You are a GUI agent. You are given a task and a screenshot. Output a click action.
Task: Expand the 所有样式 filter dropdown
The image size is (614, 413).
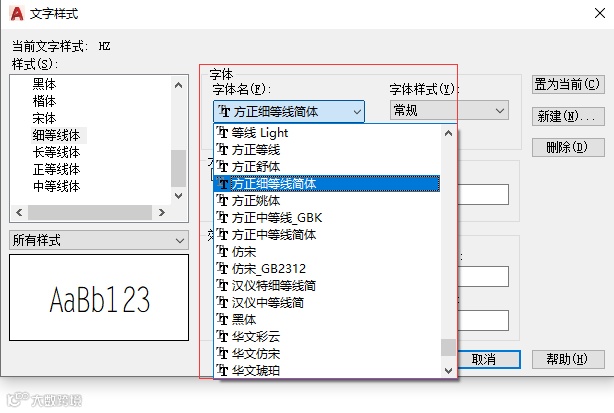coord(99,240)
